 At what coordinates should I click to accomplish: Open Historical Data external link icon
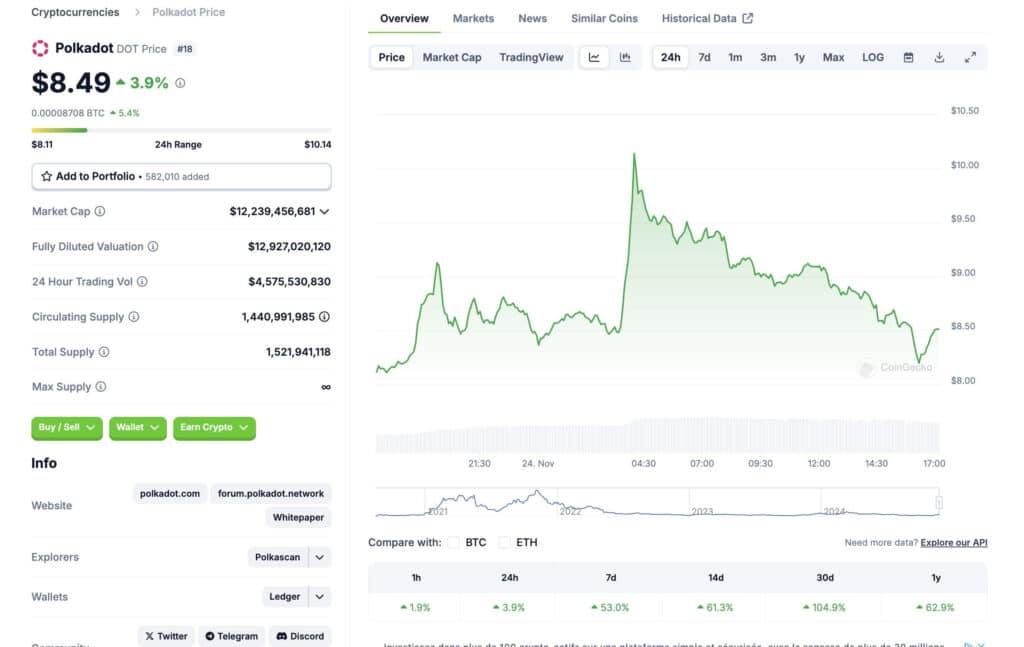tap(748, 18)
